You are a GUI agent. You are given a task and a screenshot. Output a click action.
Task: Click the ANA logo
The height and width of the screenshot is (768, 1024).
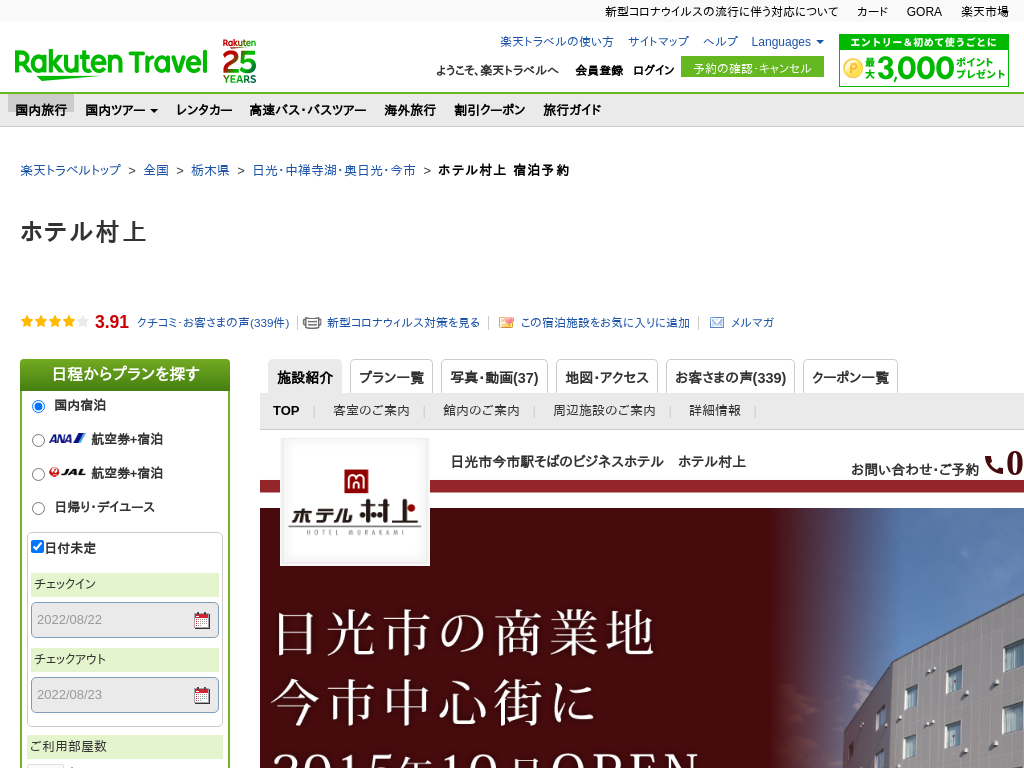point(67,438)
